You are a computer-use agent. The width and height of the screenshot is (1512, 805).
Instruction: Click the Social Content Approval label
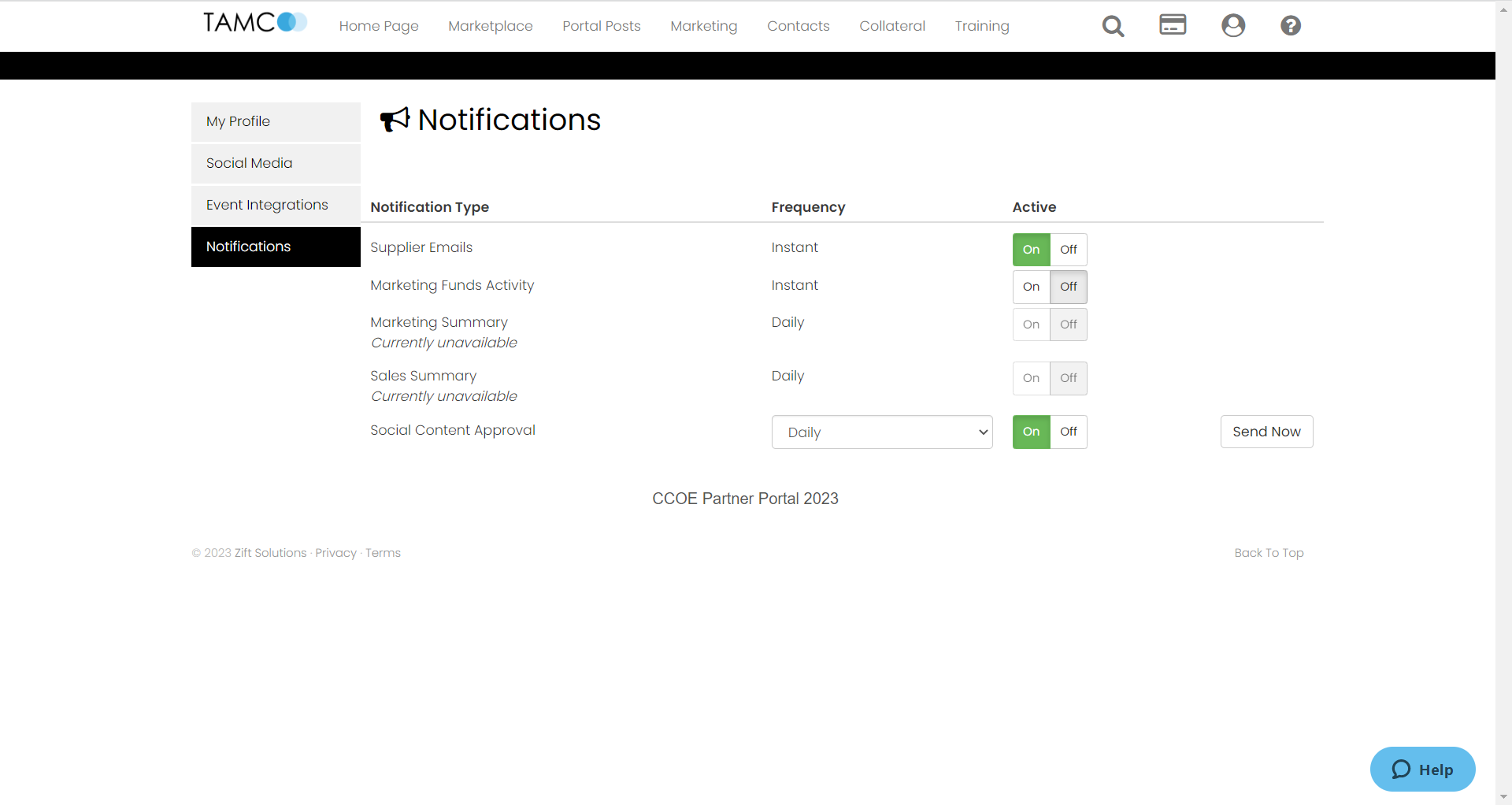[453, 430]
